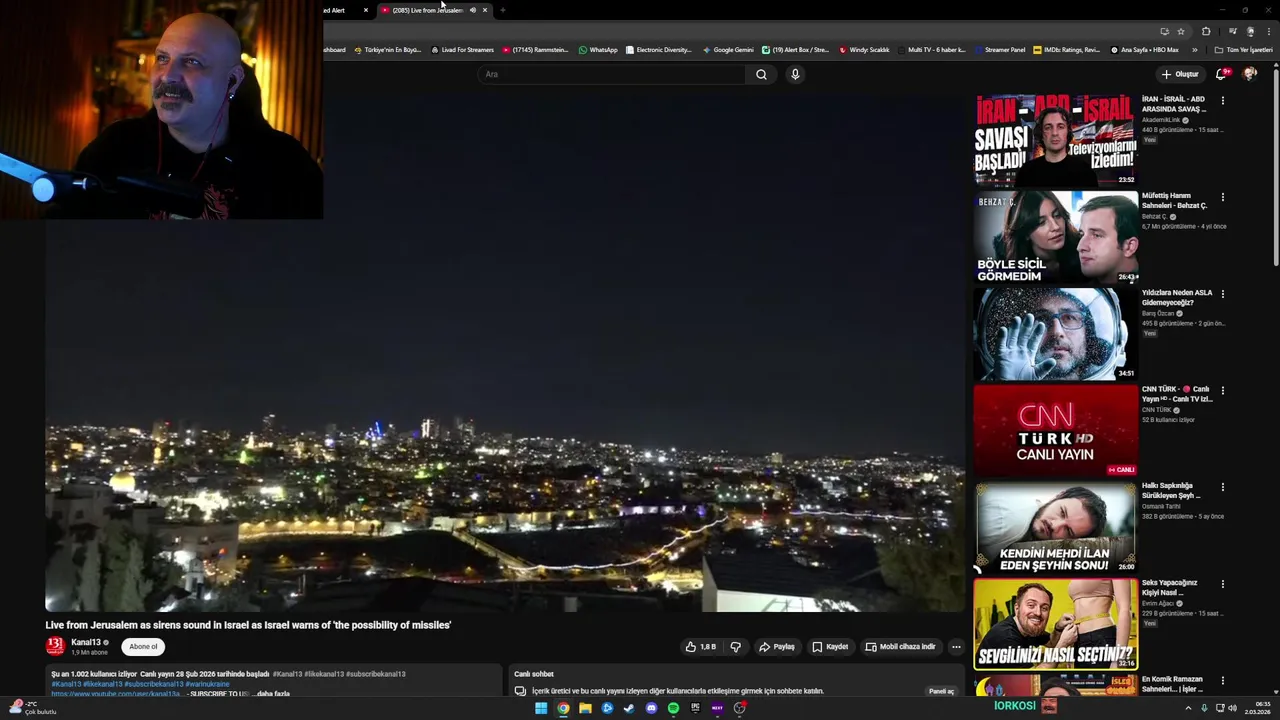Open taskbar weather widget showing -2°C
1280x720 pixels.
(30, 707)
